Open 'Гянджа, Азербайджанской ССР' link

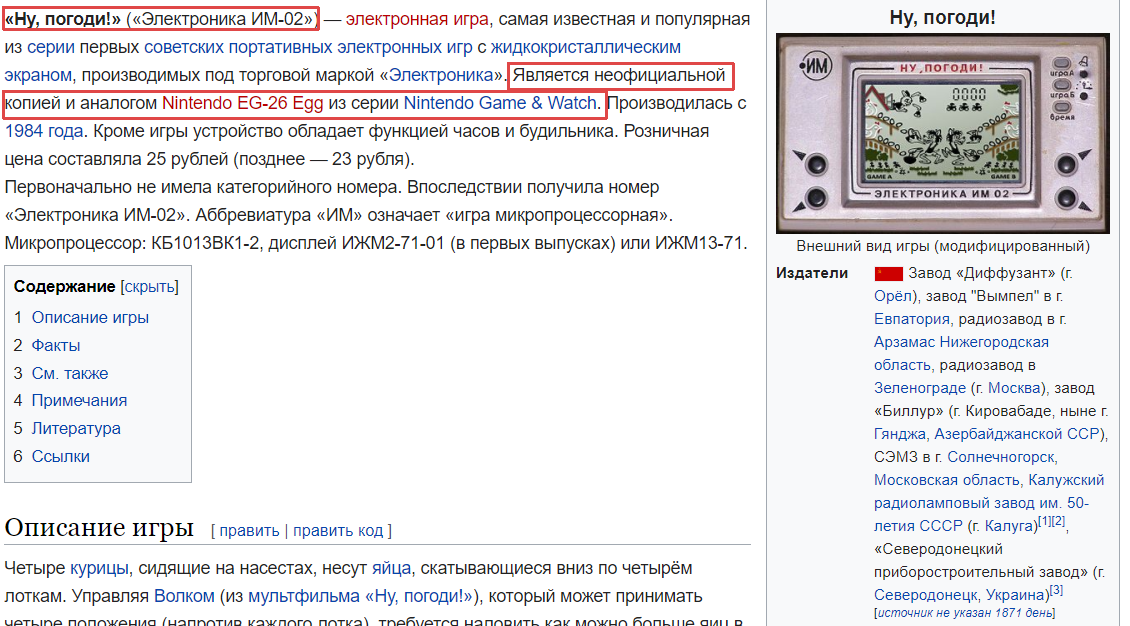pyautogui.click(x=987, y=434)
